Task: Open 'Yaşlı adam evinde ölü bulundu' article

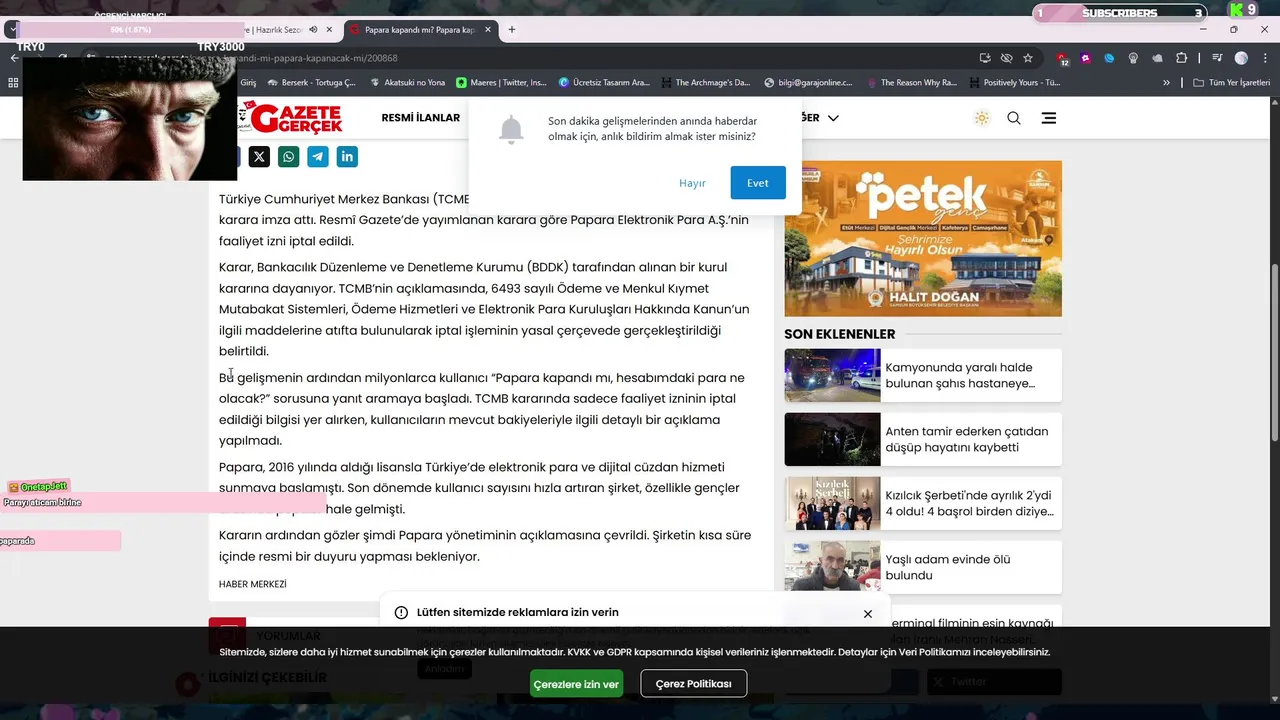Action: pos(948,567)
